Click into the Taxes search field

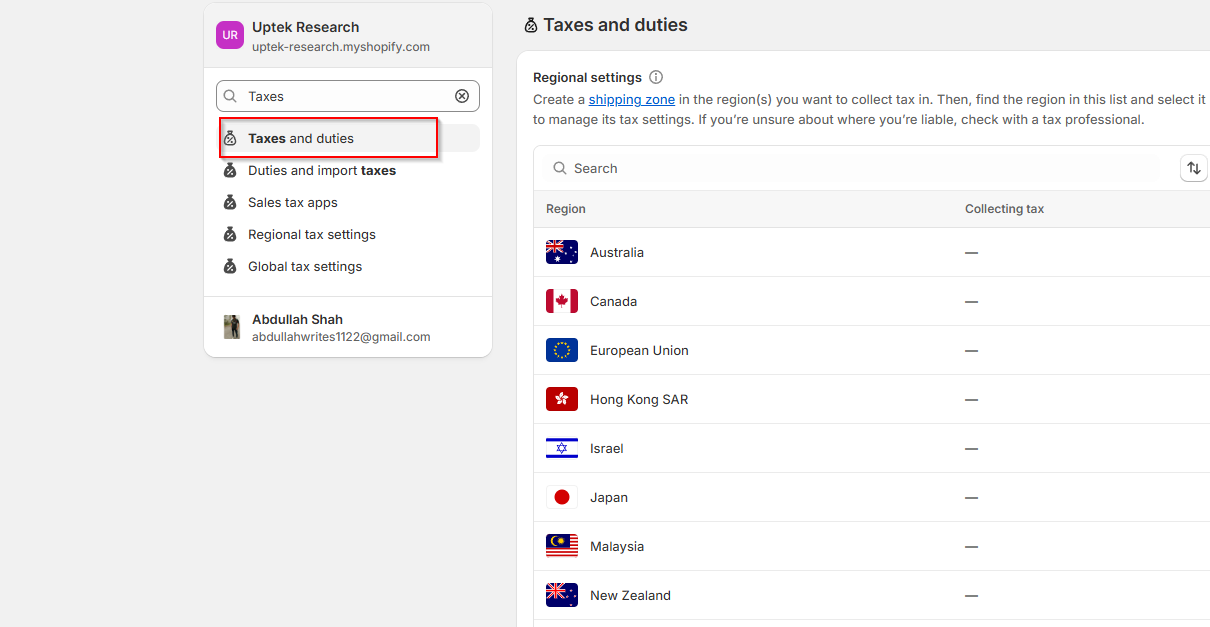point(348,96)
